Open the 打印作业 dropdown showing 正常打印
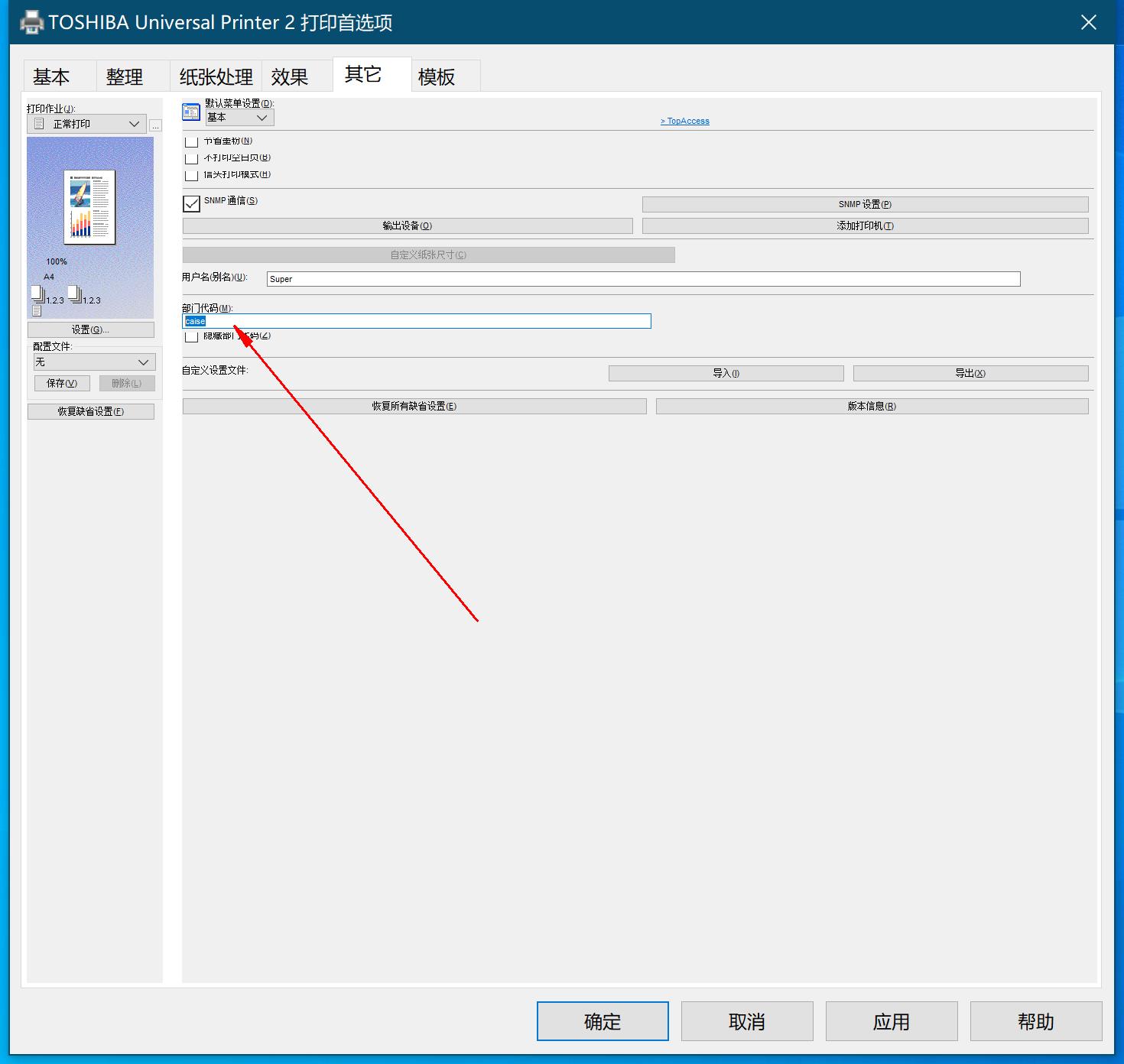Viewport: 1124px width, 1064px height. 86,124
